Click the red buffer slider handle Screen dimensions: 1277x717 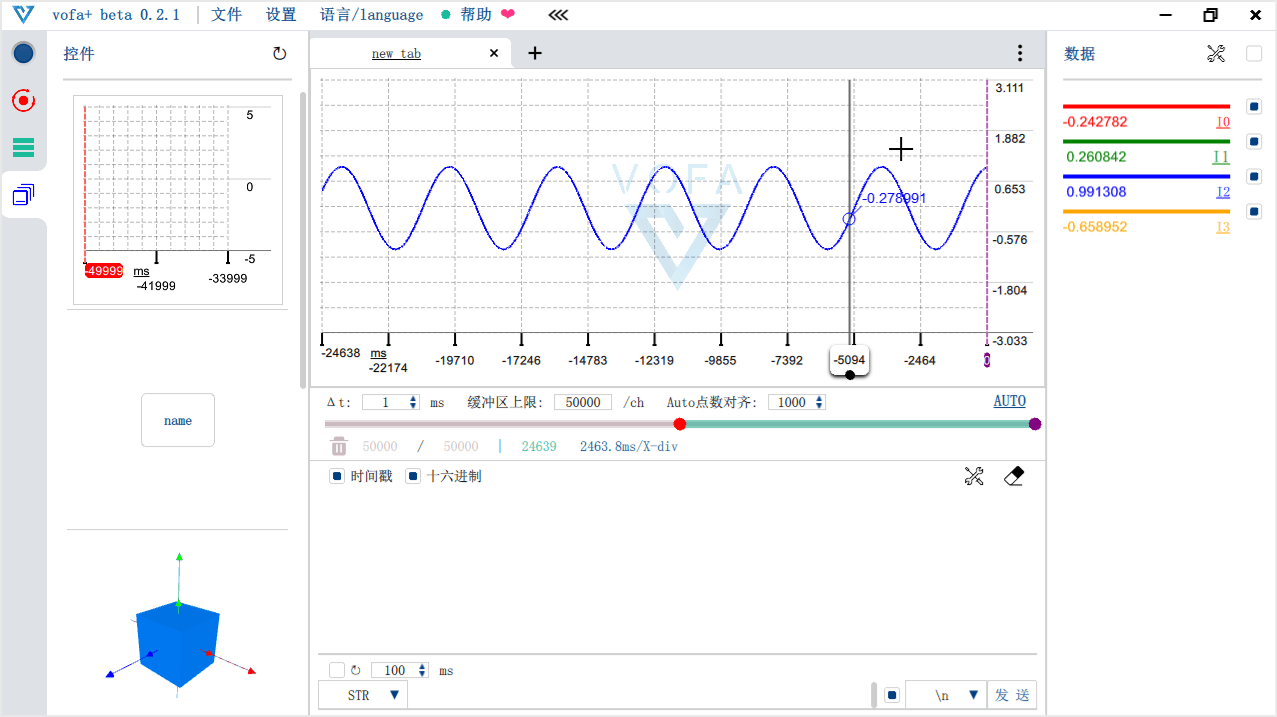tap(680, 424)
